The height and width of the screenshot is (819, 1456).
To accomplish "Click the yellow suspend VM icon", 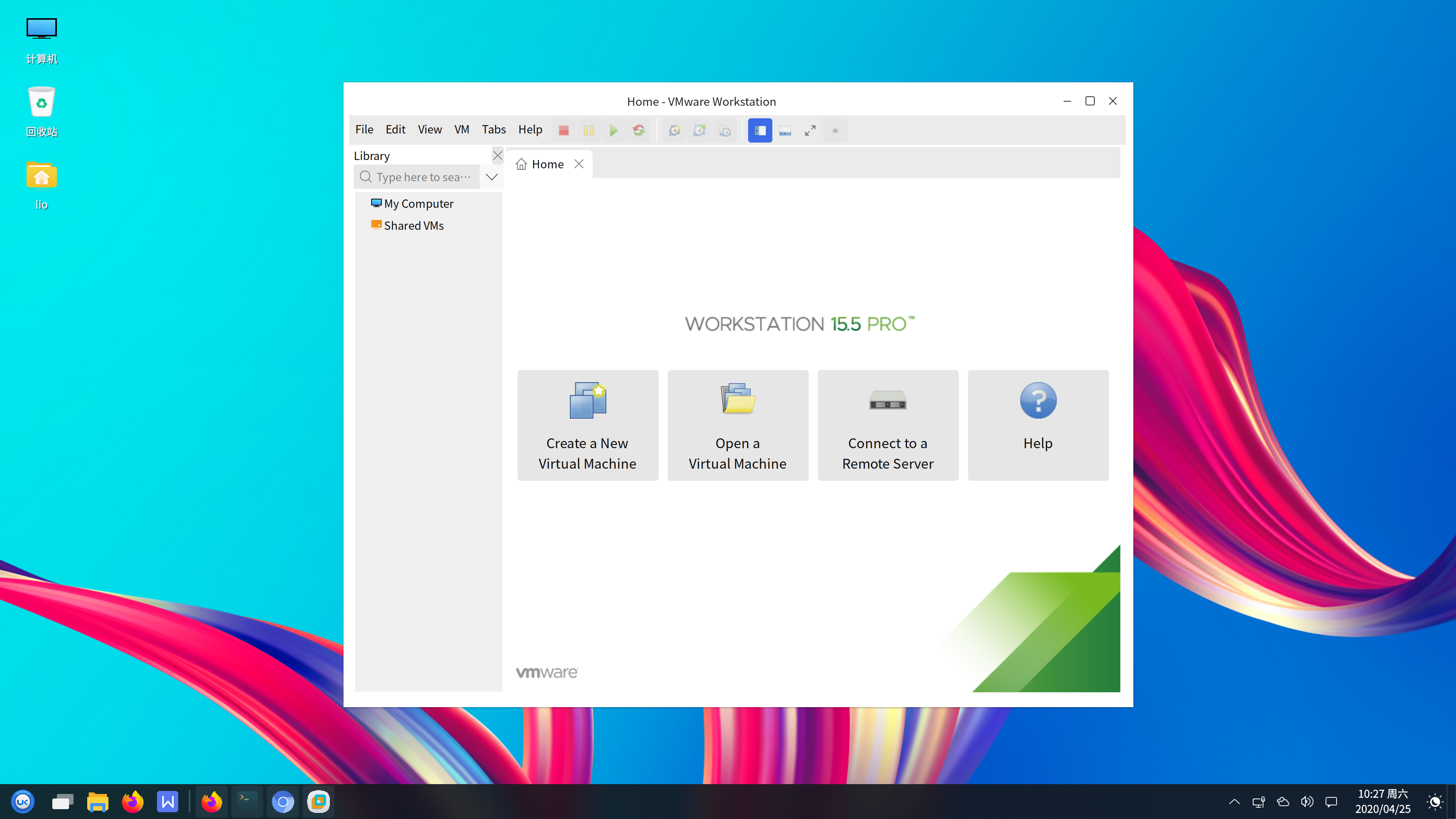I will coord(588,130).
